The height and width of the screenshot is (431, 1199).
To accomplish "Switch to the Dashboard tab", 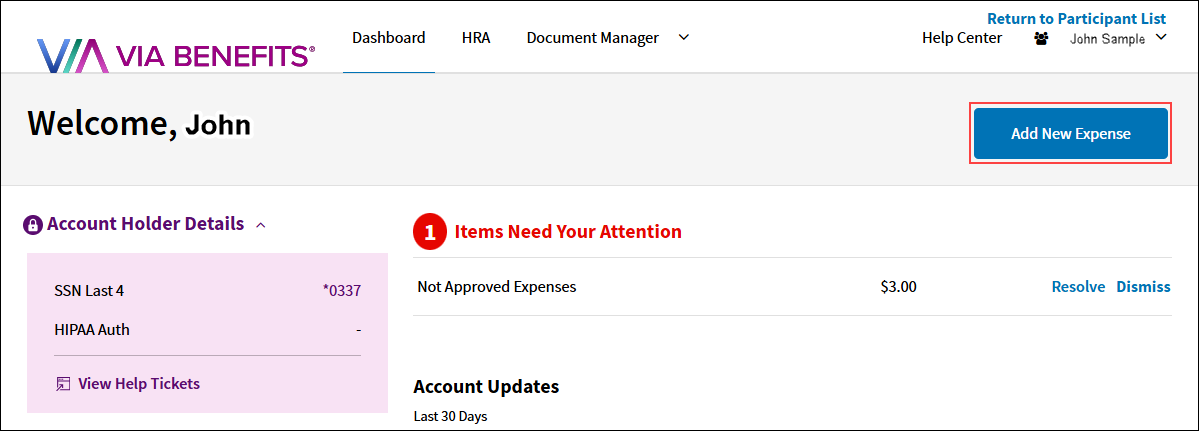I will pos(388,37).
